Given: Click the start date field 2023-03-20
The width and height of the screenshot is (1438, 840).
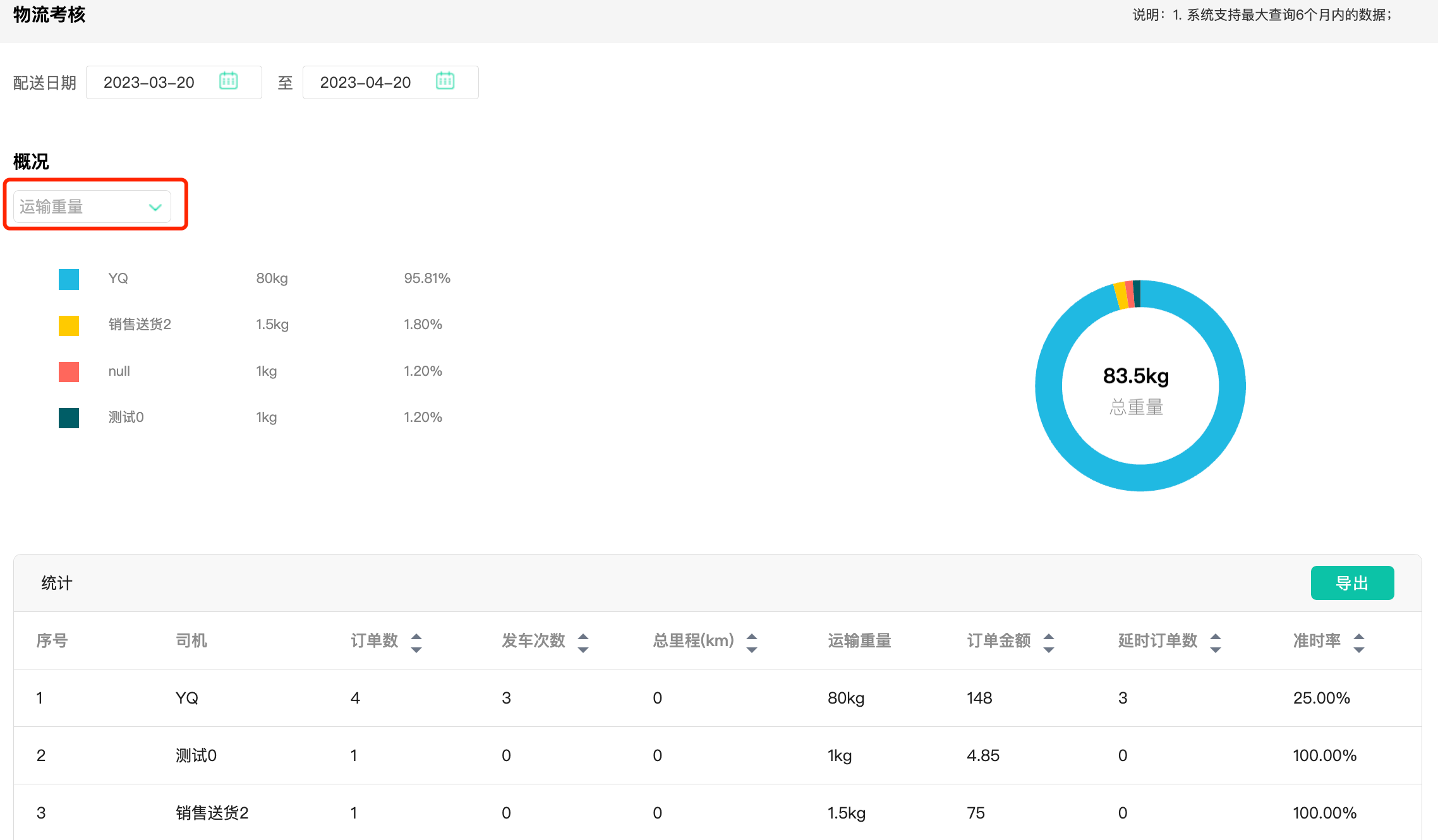Looking at the screenshot, I should [150, 83].
